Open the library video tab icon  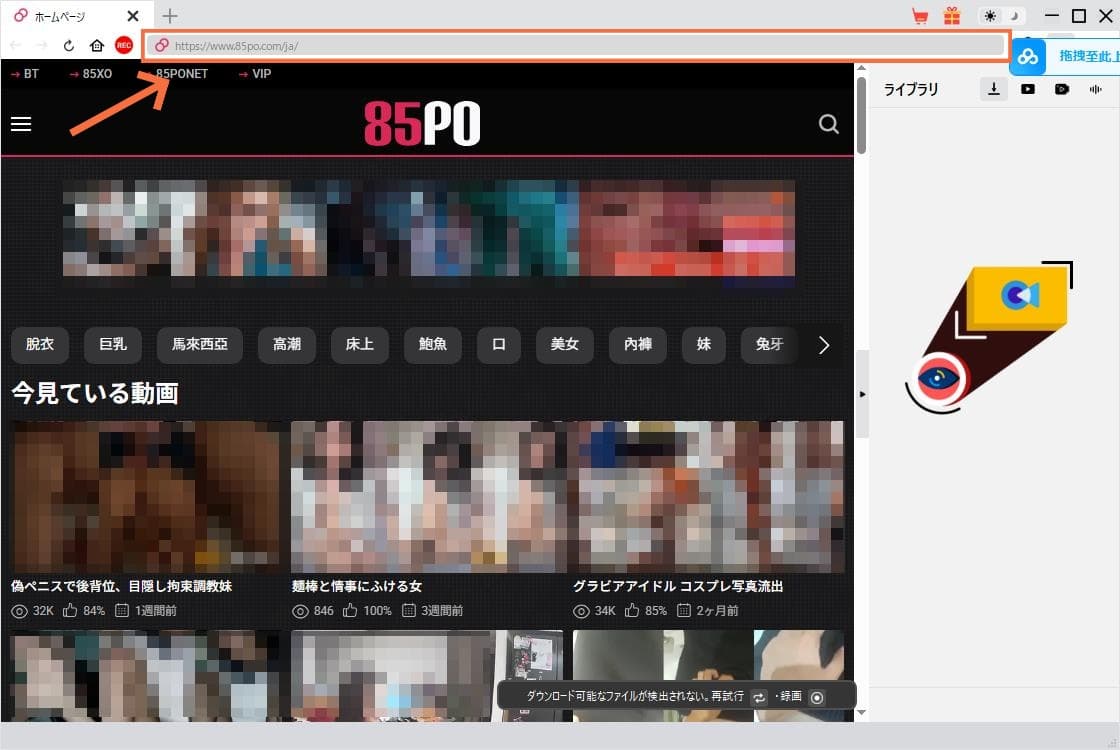1028,89
